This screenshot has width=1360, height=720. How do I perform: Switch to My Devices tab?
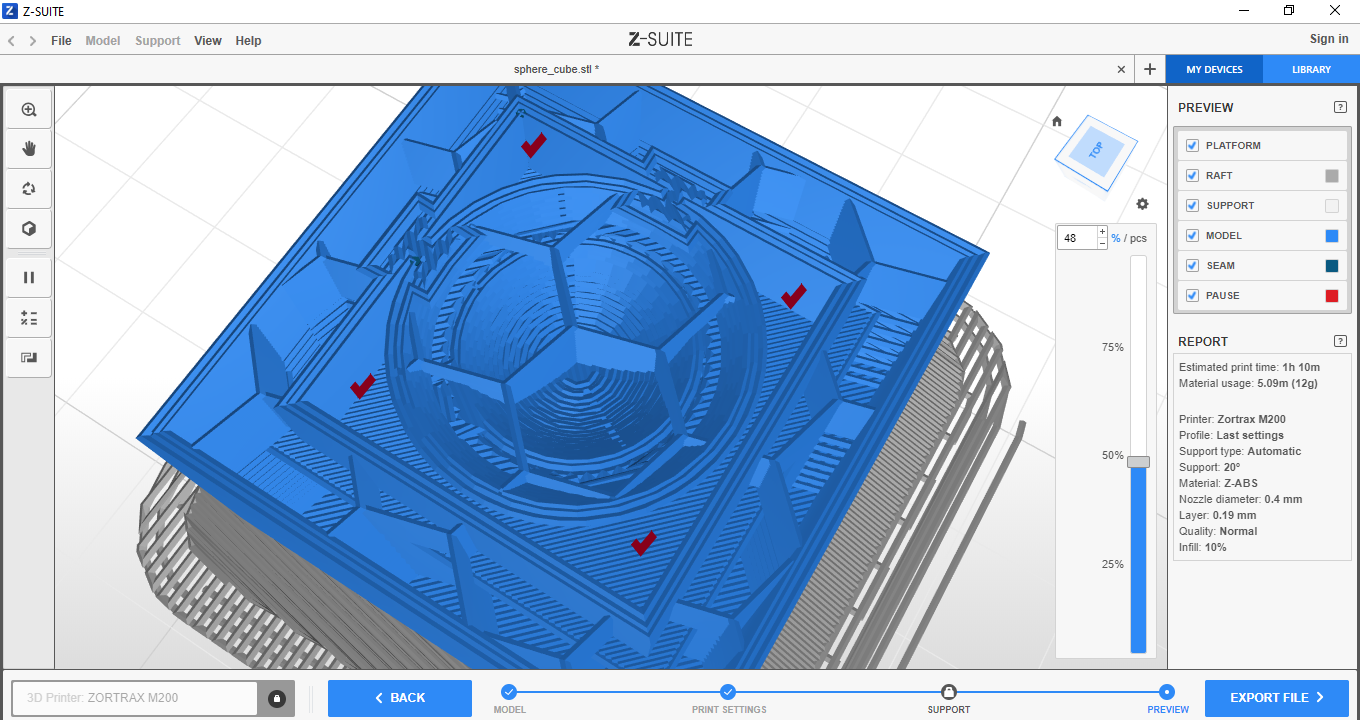[1214, 70]
